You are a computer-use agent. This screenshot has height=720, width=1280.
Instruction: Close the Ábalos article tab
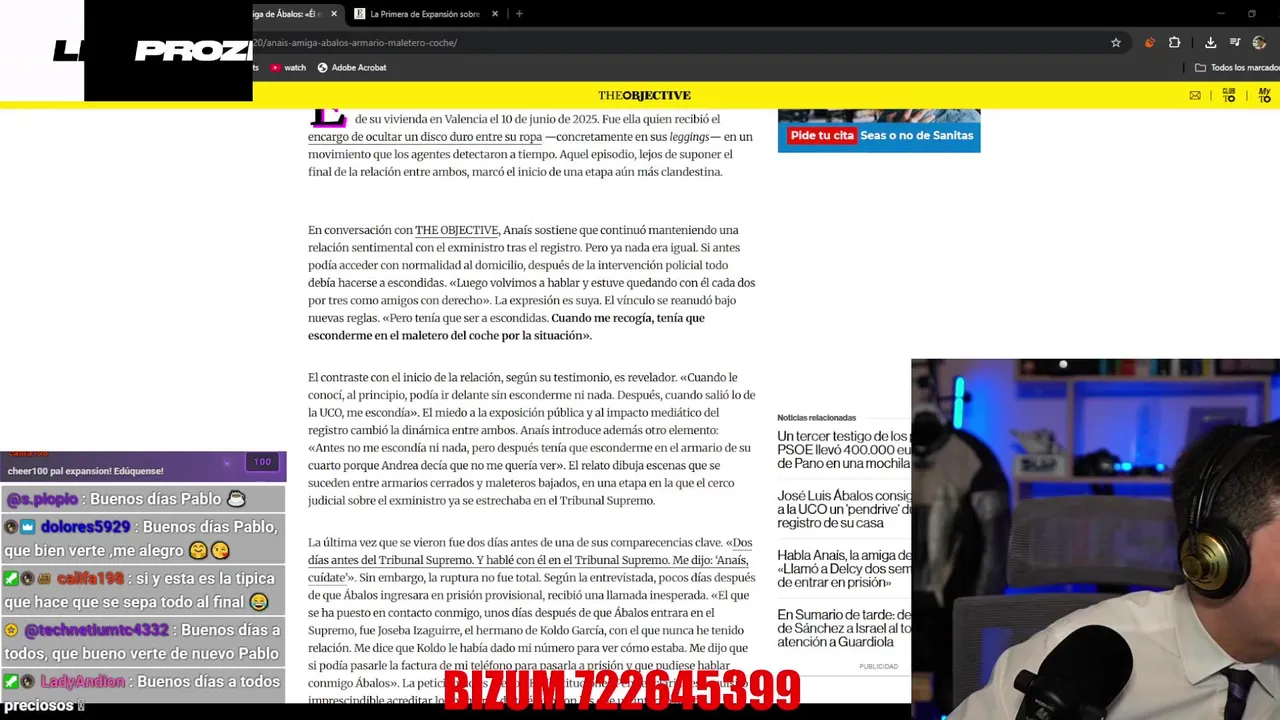tap(334, 14)
